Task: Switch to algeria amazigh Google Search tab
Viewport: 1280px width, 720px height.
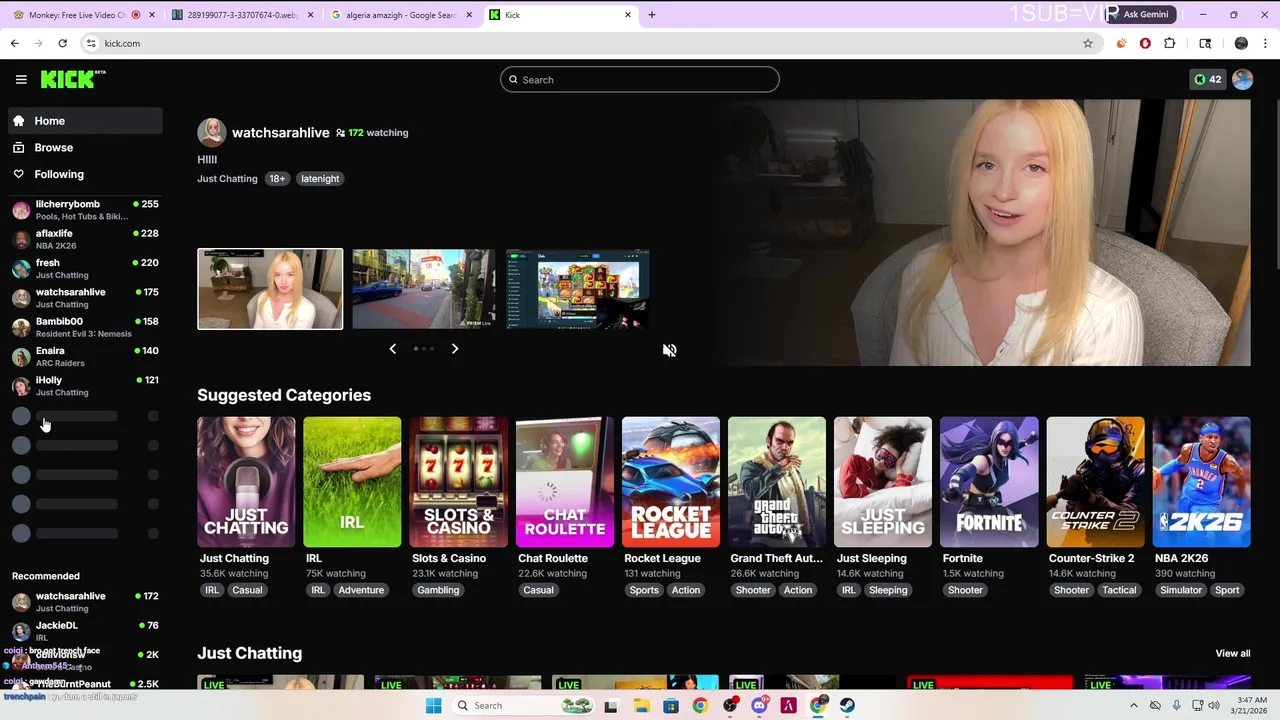Action: tap(400, 15)
